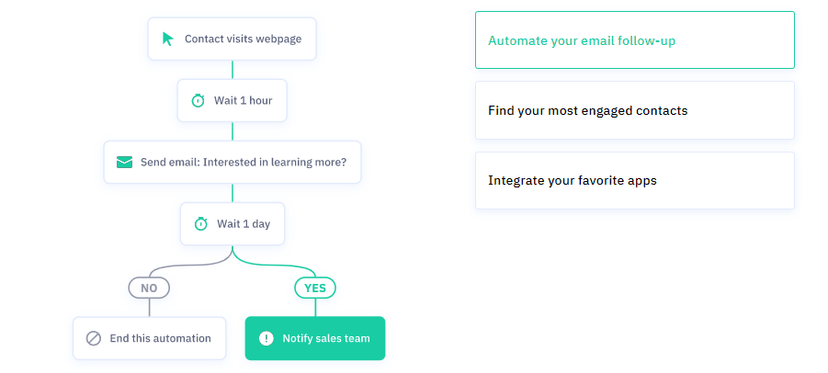Select the Contact visits webpage text
Image resolution: width=828 pixels, height=373 pixels.
click(x=243, y=39)
